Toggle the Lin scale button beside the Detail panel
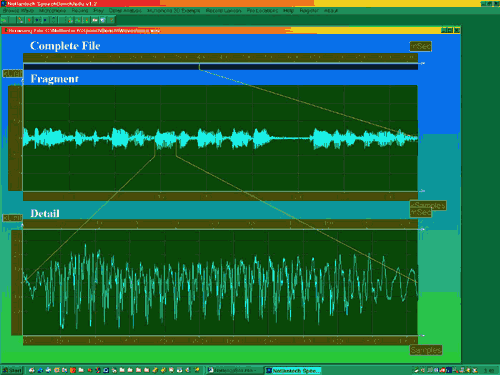 (x=13, y=218)
